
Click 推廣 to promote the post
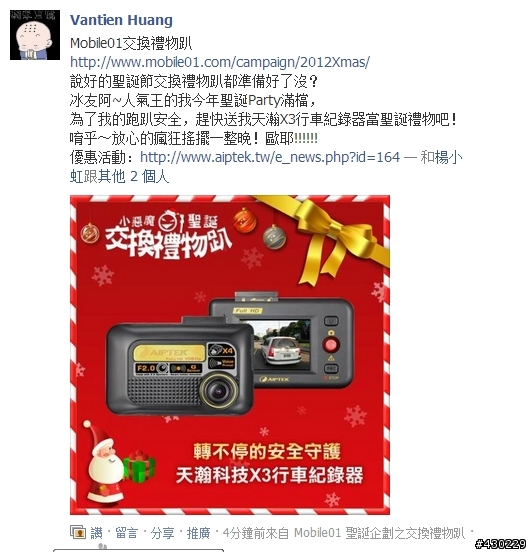click(x=198, y=533)
